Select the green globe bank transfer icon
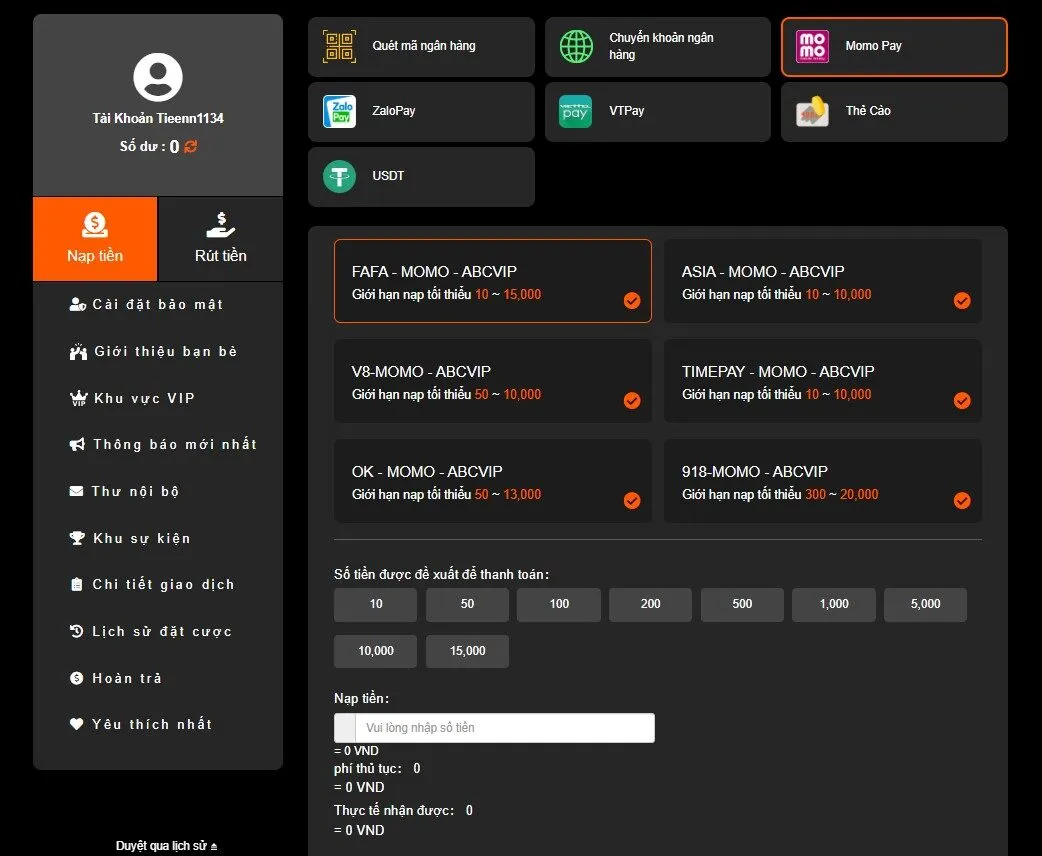Image resolution: width=1042 pixels, height=856 pixels. pos(576,47)
